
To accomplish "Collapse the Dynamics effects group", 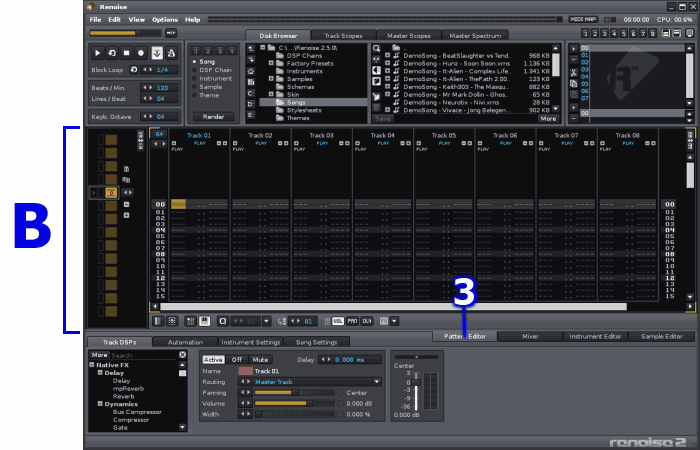I will [100, 404].
